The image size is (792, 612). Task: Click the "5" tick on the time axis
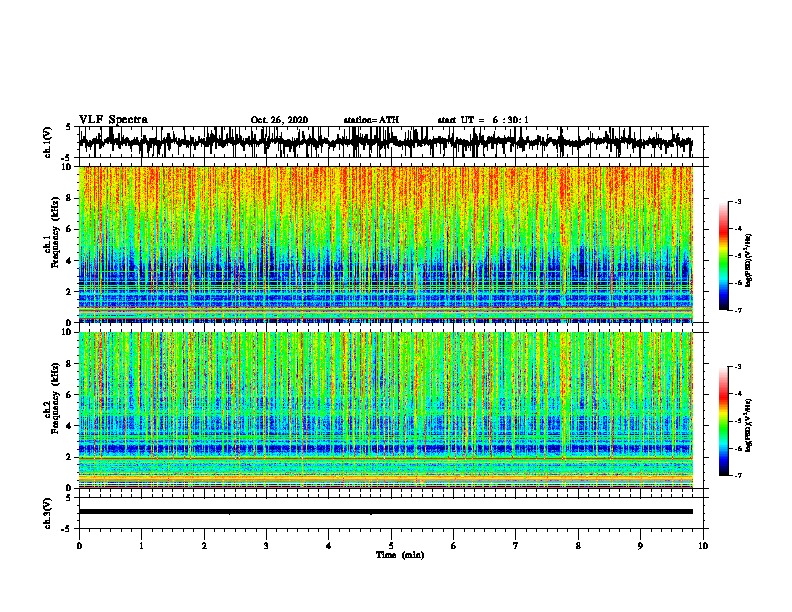coord(391,546)
